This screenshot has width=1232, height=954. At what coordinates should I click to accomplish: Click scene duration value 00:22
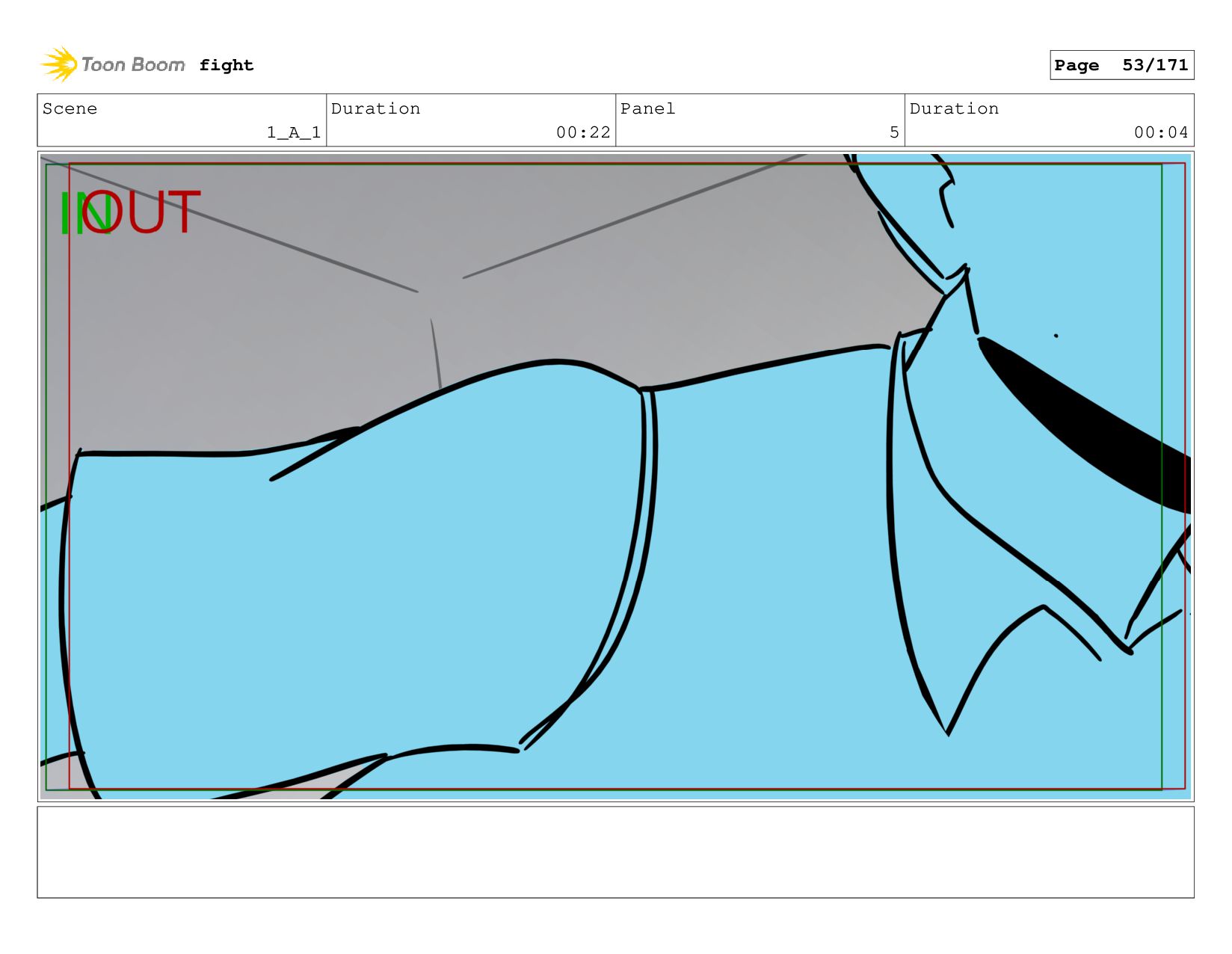coord(583,132)
